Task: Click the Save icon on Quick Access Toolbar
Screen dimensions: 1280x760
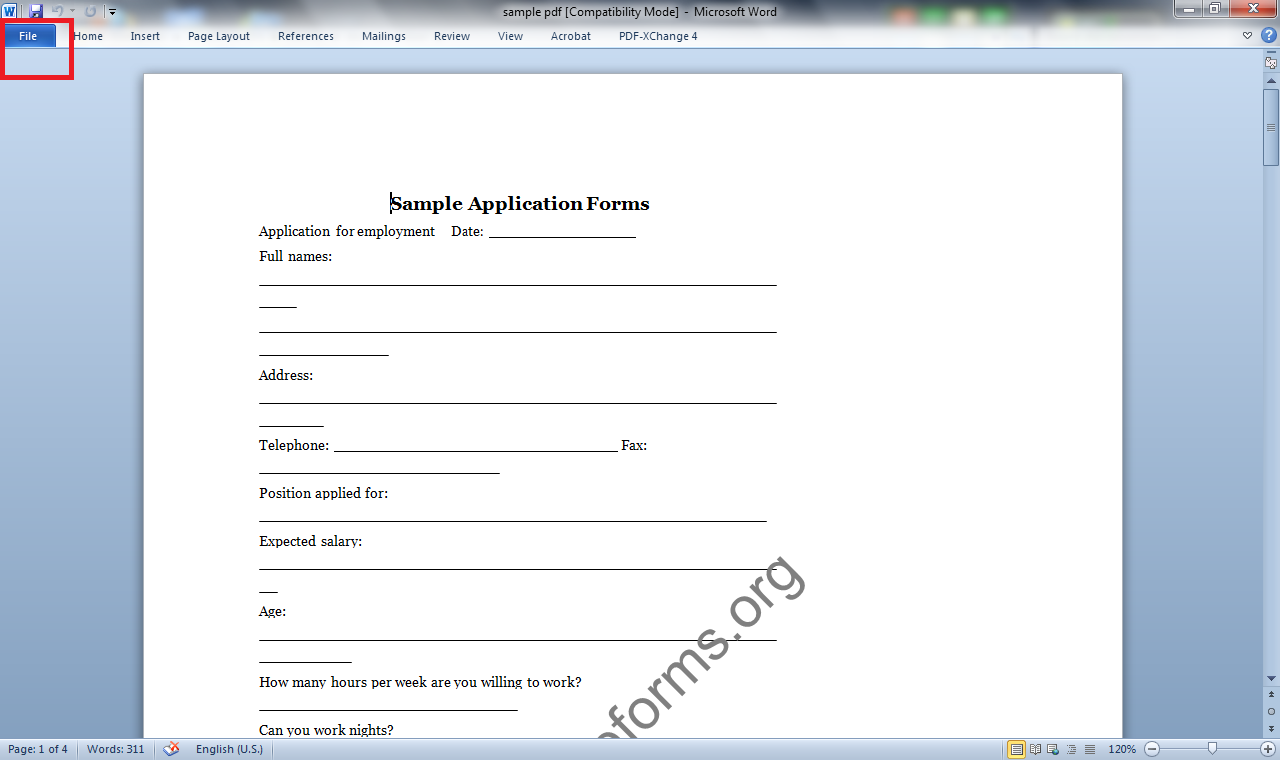Action: click(36, 11)
